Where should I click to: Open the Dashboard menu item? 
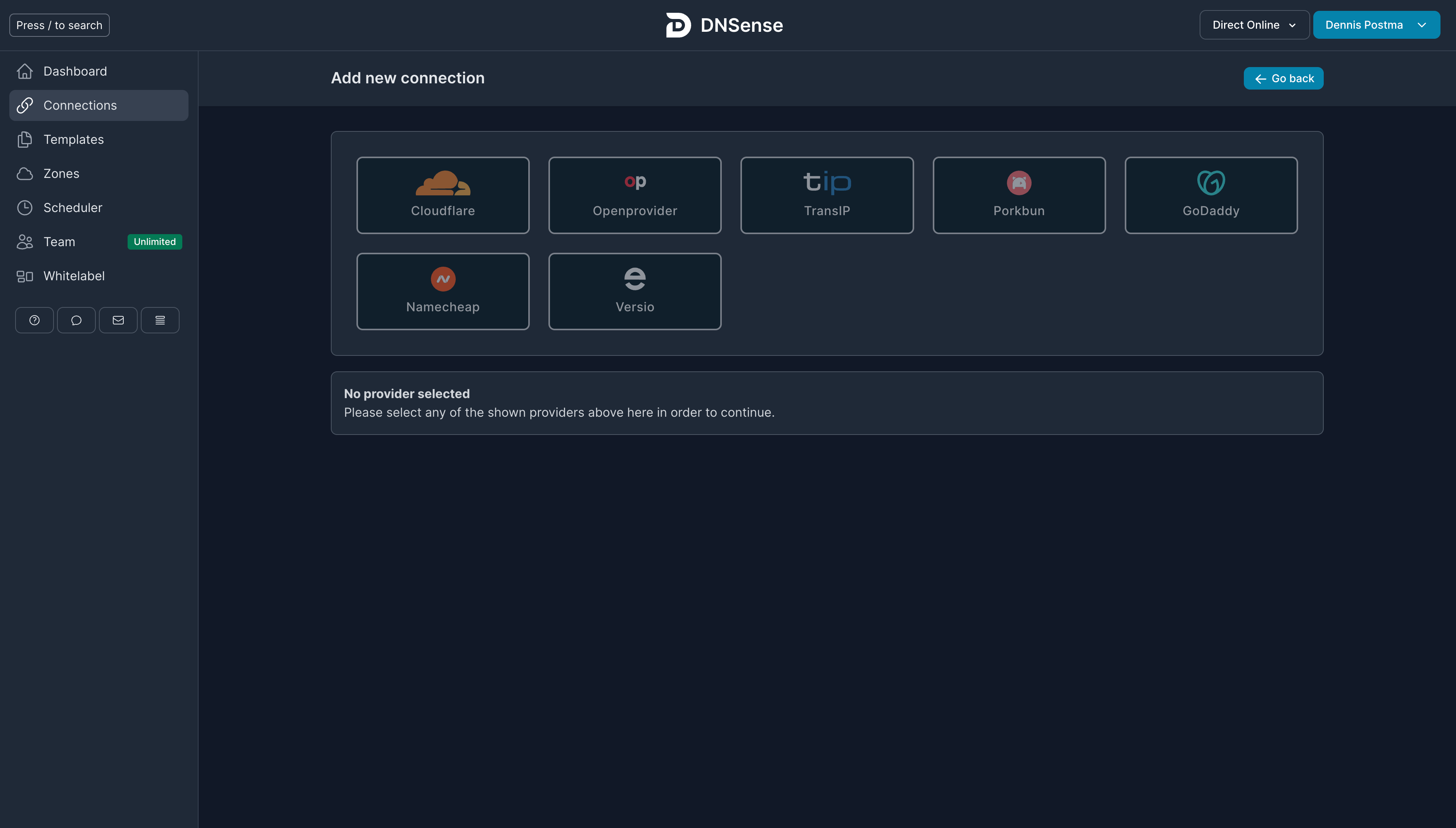point(99,71)
